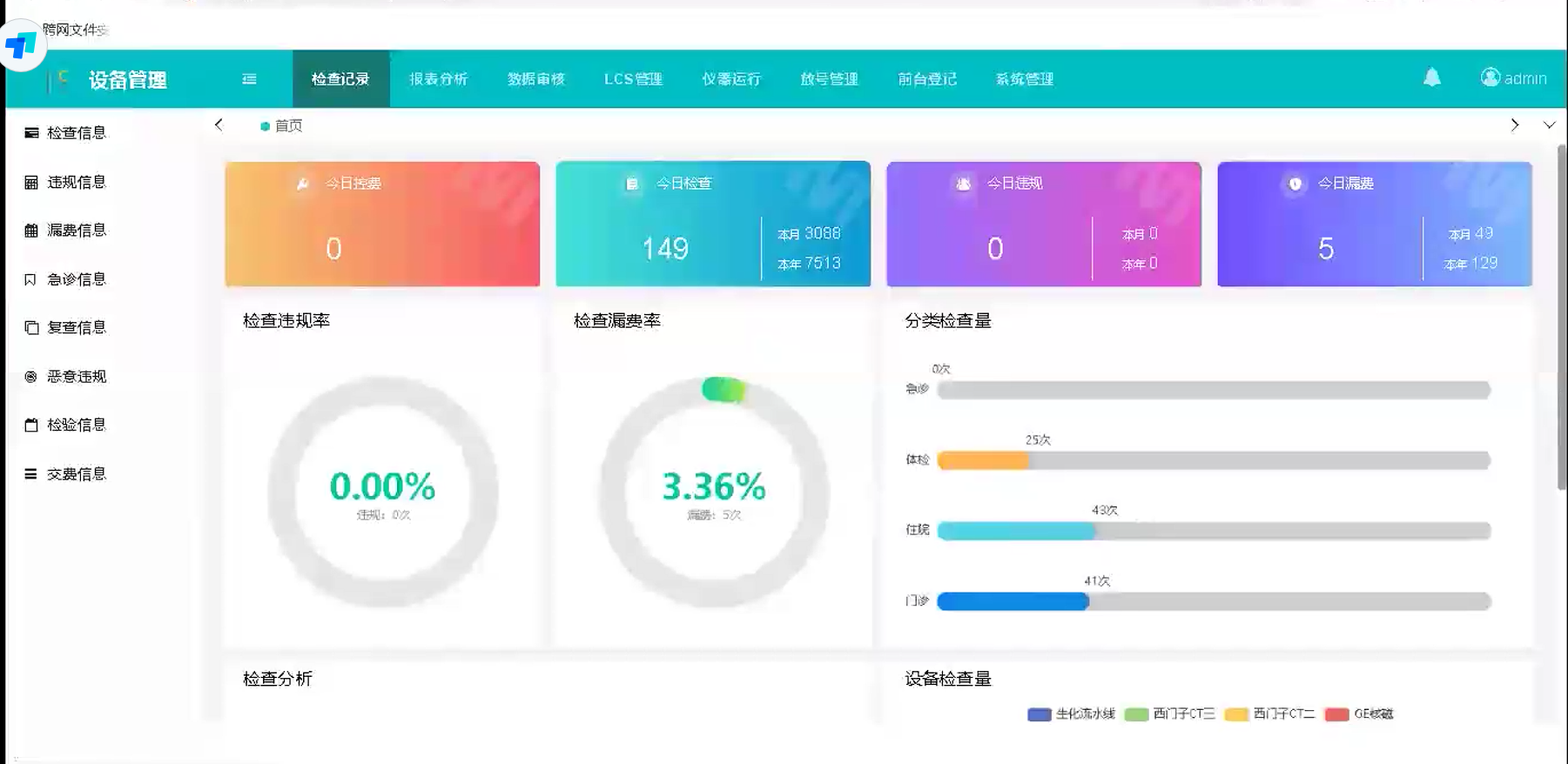1568x764 pixels.
Task: Click the bookmark icon next to 急诊信息
Action: (x=30, y=279)
